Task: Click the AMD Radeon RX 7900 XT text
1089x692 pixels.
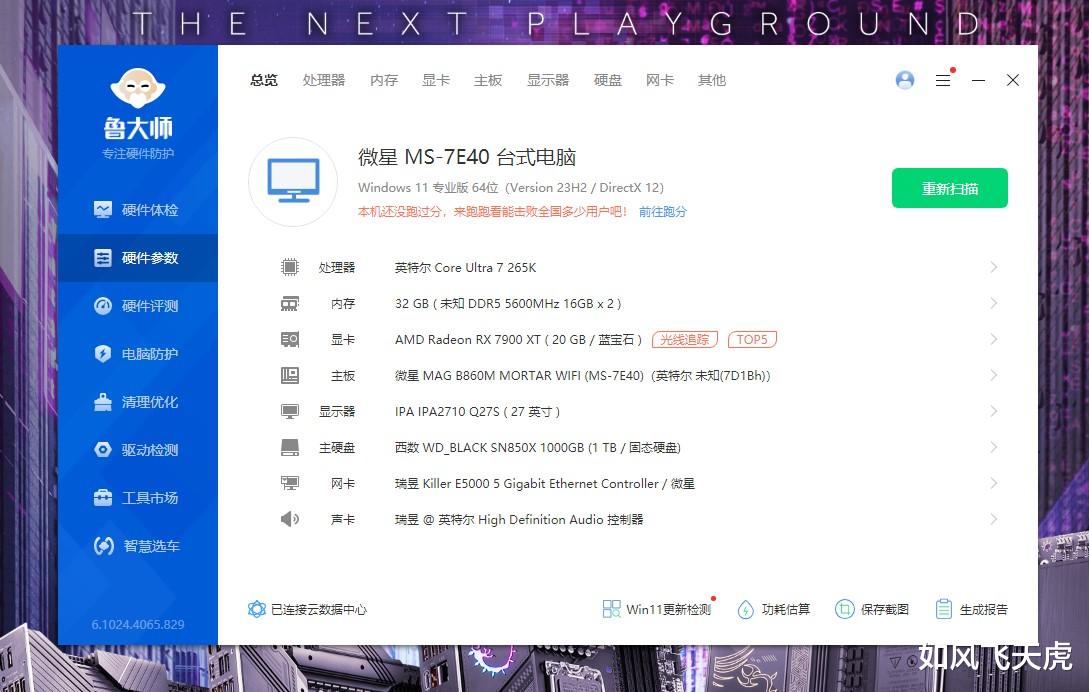Action: pos(518,340)
